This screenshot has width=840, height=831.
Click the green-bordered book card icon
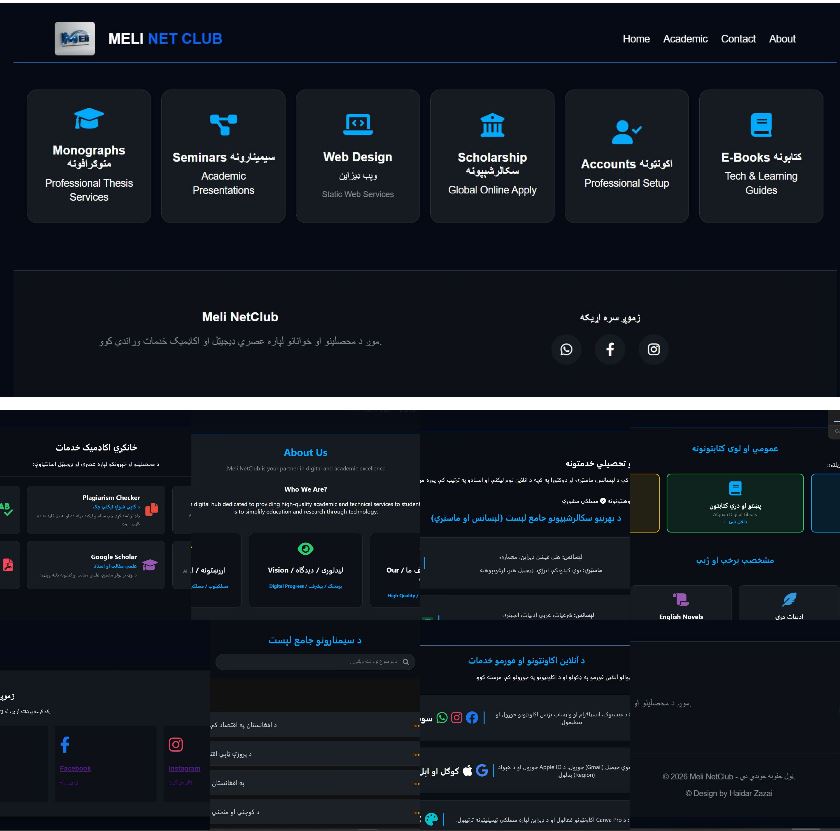tap(735, 488)
